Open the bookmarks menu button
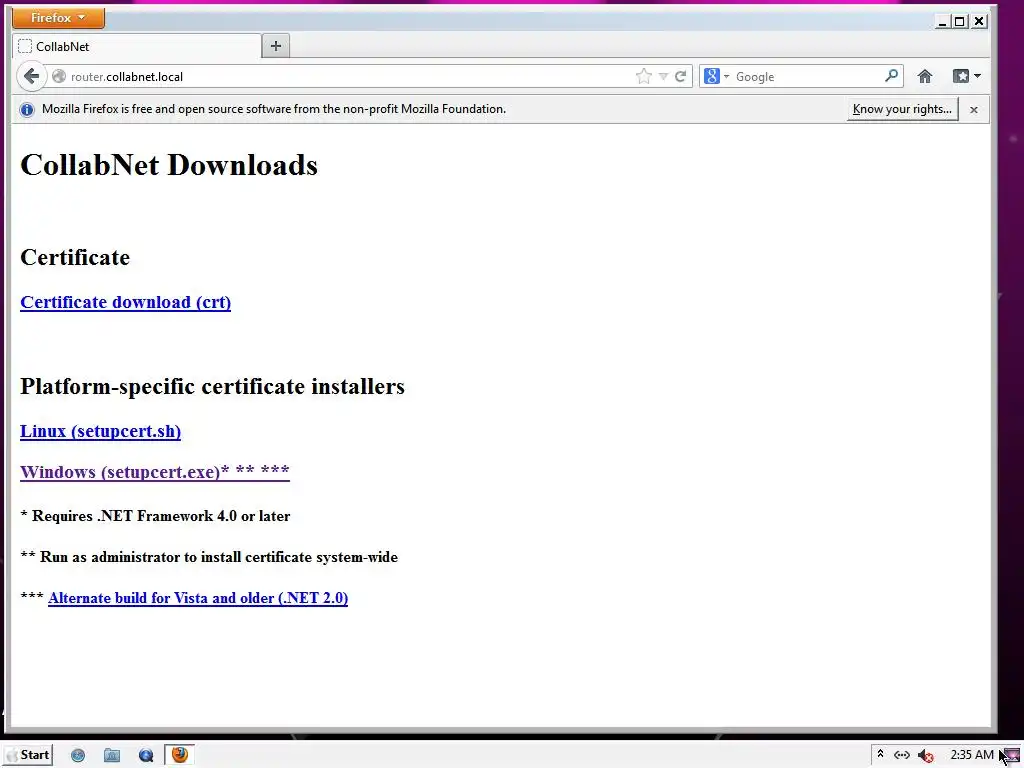 click(961, 76)
